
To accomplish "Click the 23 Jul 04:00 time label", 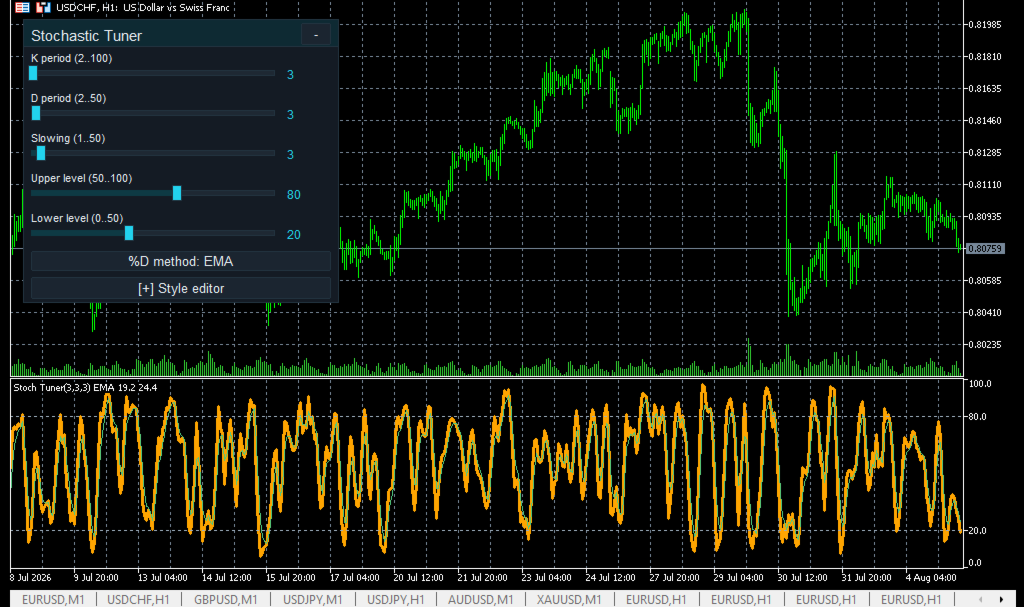I will coord(546,578).
